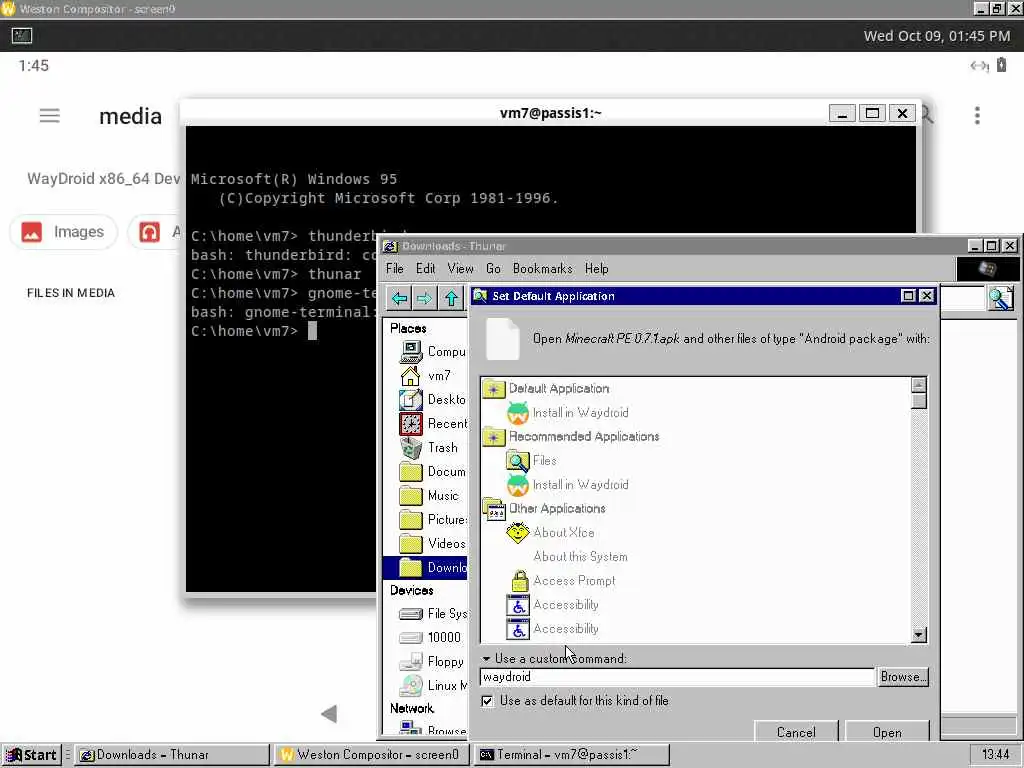1024x768 pixels.
Task: Open Thunar File menu
Action: coord(394,268)
